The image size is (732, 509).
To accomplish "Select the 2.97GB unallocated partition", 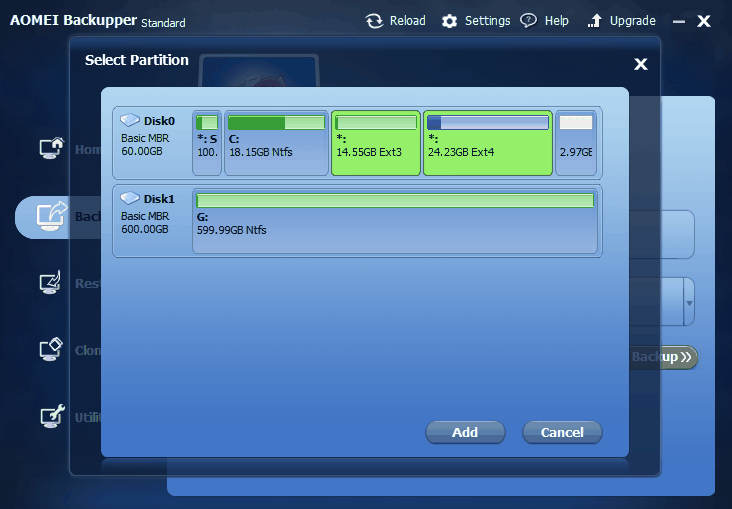I will point(576,143).
